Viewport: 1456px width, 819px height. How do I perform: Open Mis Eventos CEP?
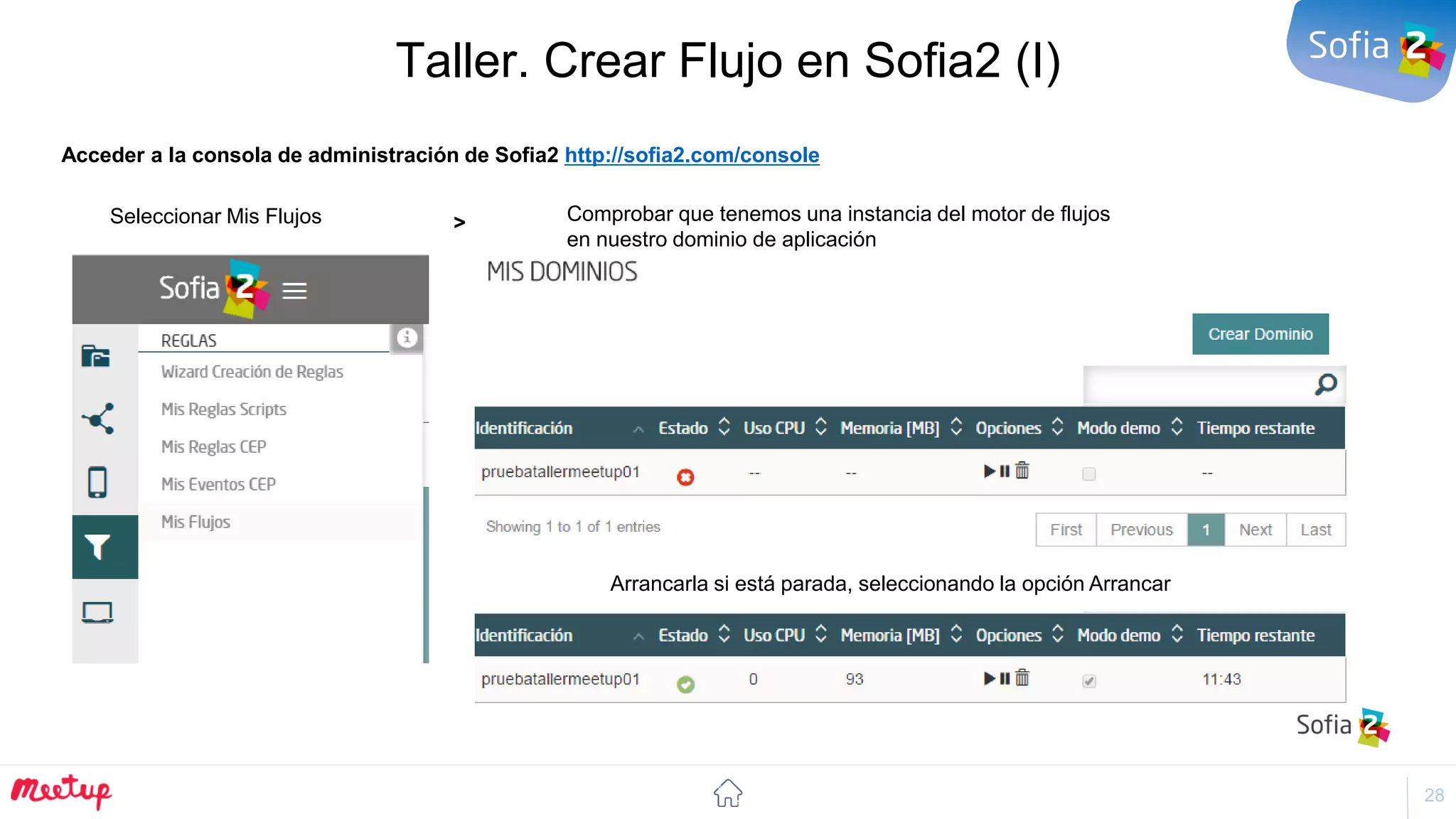[218, 484]
